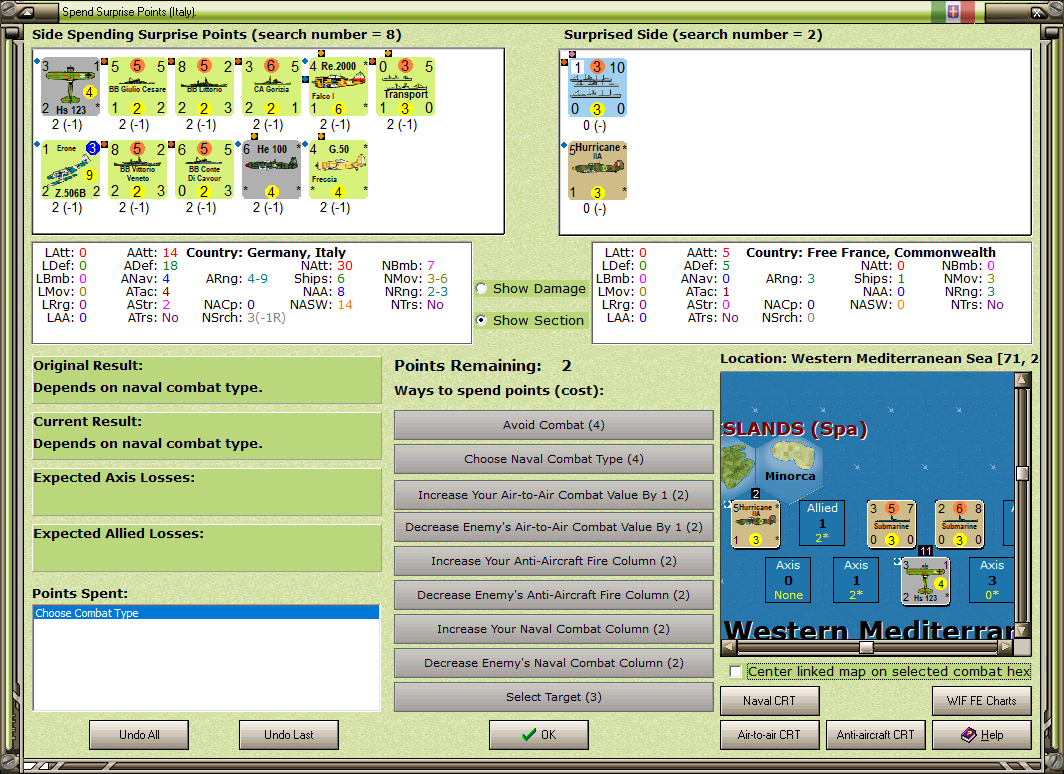This screenshot has height=774, width=1064.
Task: Decrease enemy's anti-aircraft fire column
Action: pyautogui.click(x=553, y=595)
